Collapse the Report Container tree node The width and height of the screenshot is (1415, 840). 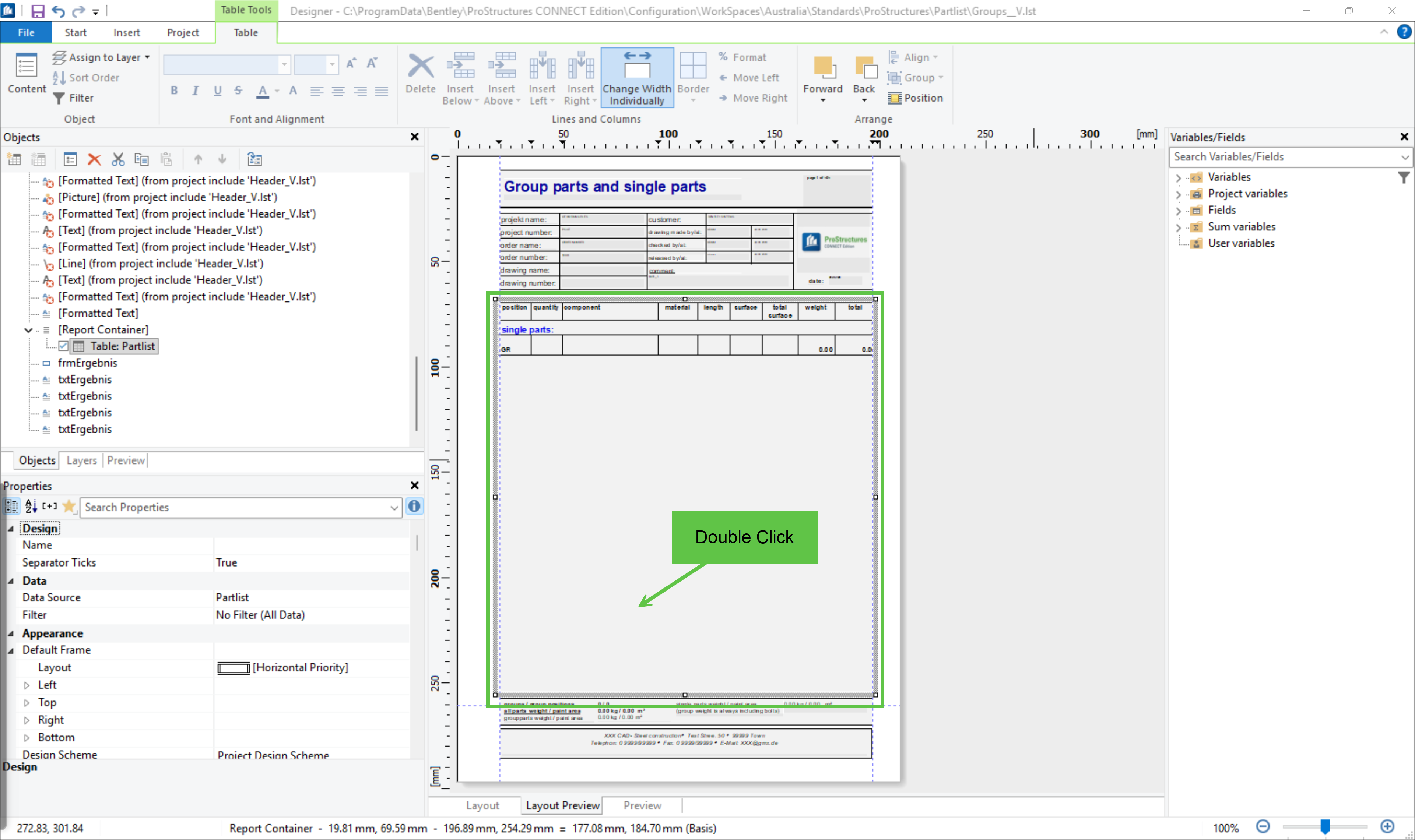click(x=28, y=329)
